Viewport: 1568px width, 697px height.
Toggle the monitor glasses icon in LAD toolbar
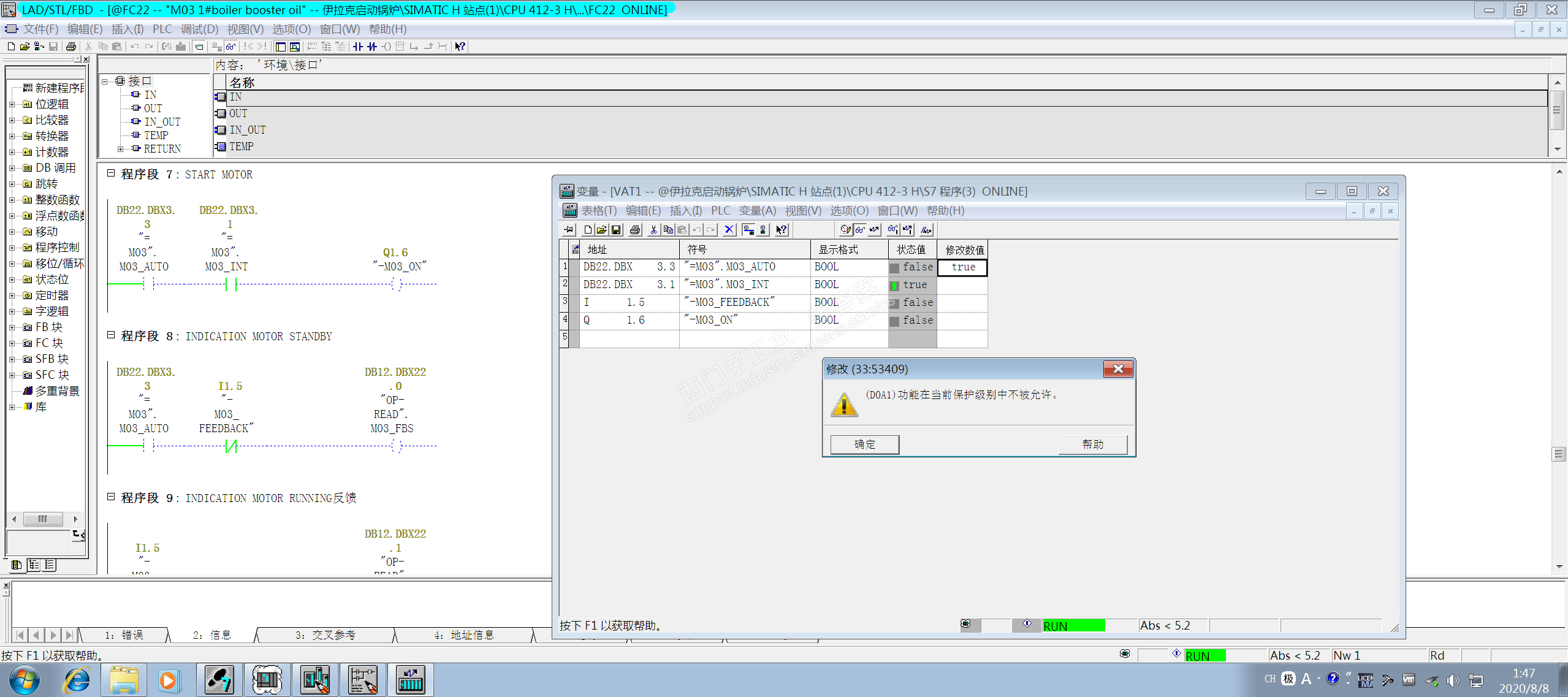coord(230,47)
